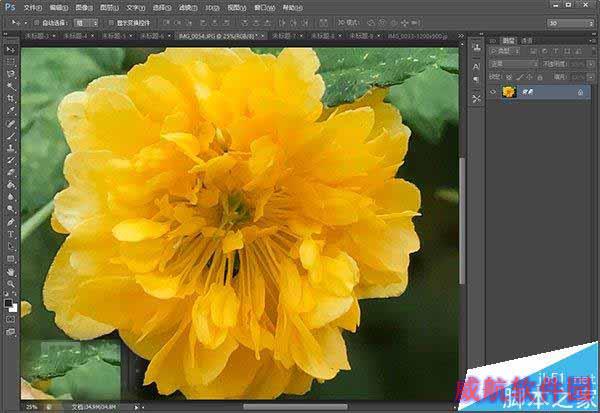Open the blending mode dropdown
Viewport: 600px width, 413px height.
tap(513, 64)
